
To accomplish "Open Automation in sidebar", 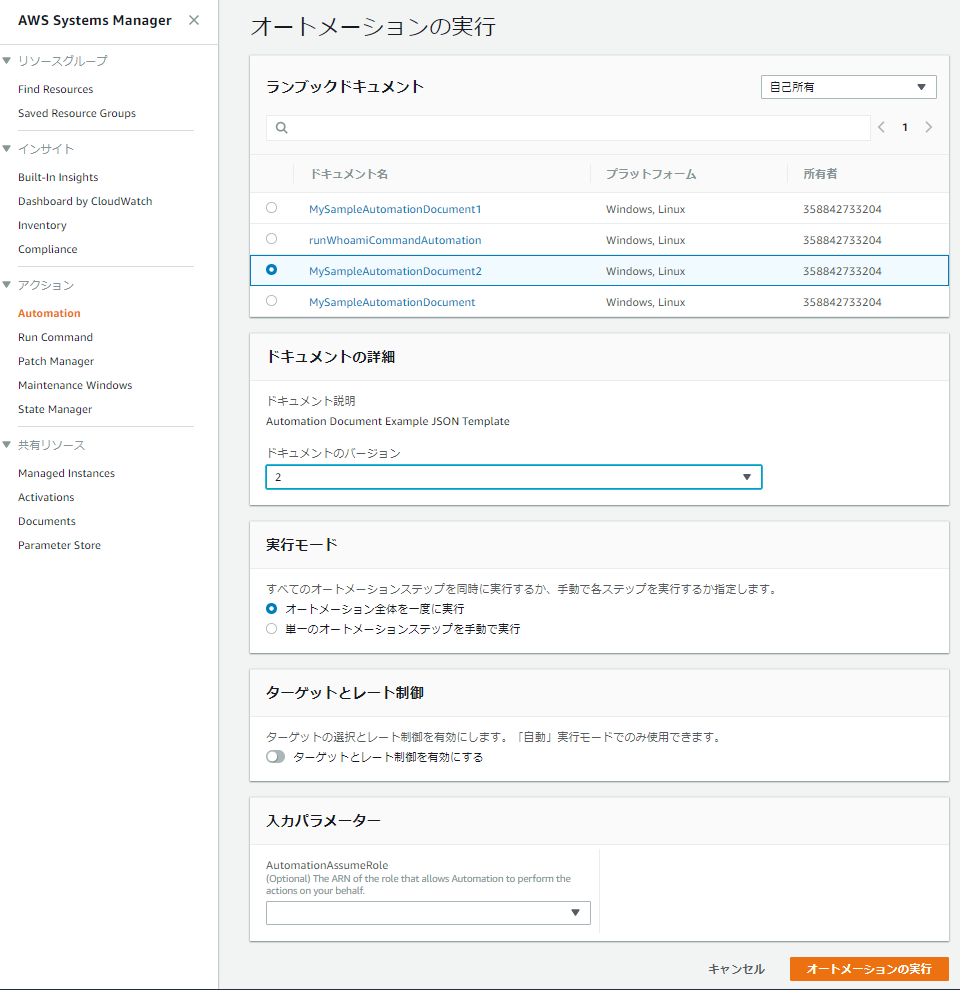I will 49,313.
